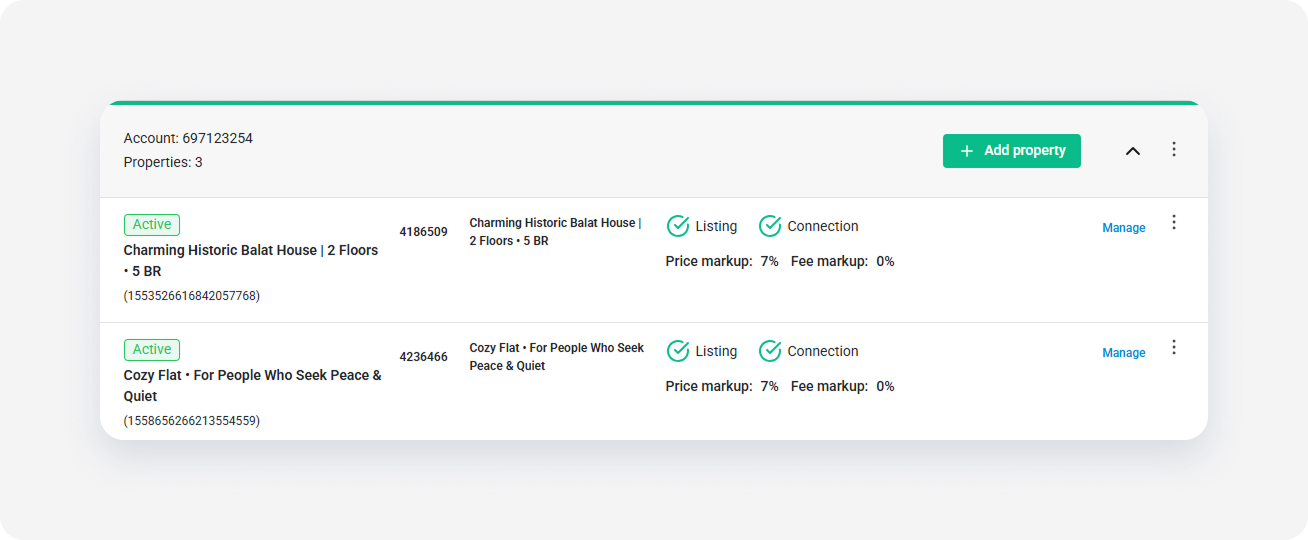This screenshot has height=540, width=1308.
Task: Click Fee markup 0% in Cozy Flat row
Action: pos(843,386)
